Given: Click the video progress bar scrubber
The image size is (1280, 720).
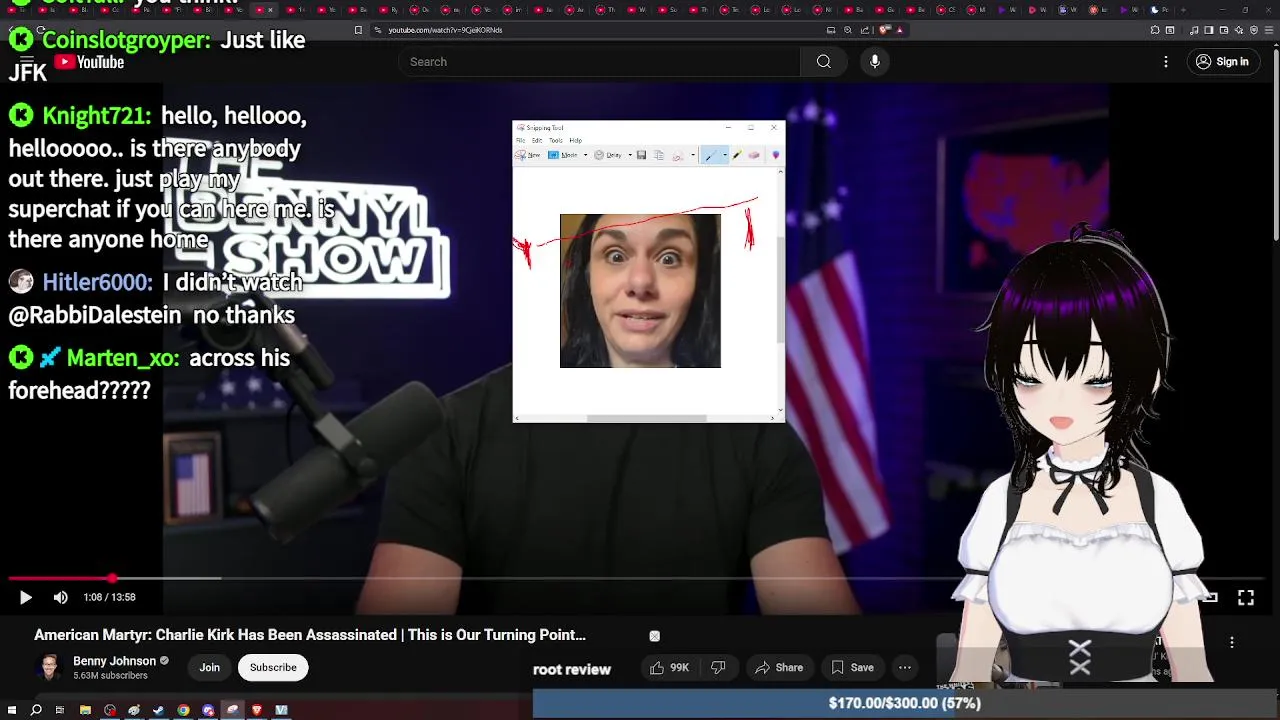Looking at the screenshot, I should tap(112, 578).
